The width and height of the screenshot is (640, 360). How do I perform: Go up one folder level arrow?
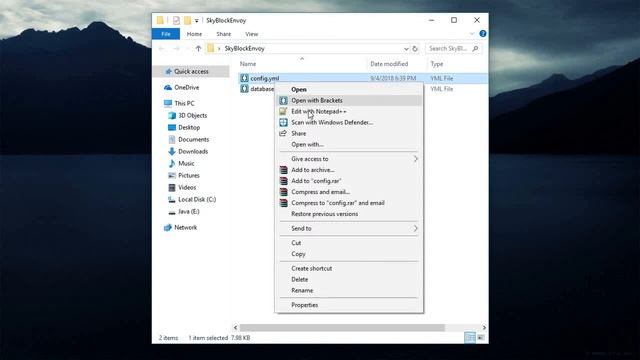(x=198, y=49)
